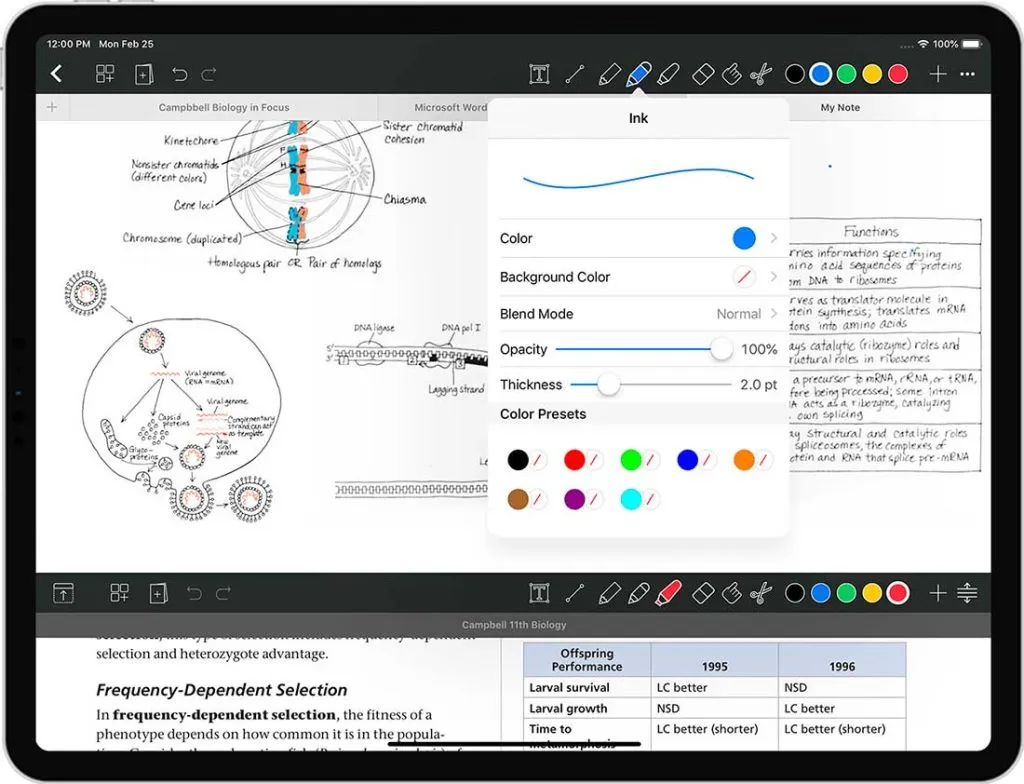
Task: Tap the undo arrow in the top toolbar
Action: (x=179, y=74)
